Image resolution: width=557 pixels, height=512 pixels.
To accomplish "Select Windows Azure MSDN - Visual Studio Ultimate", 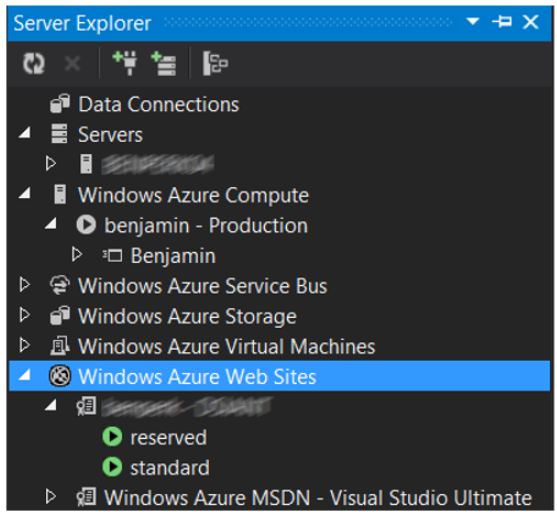I will [318, 497].
